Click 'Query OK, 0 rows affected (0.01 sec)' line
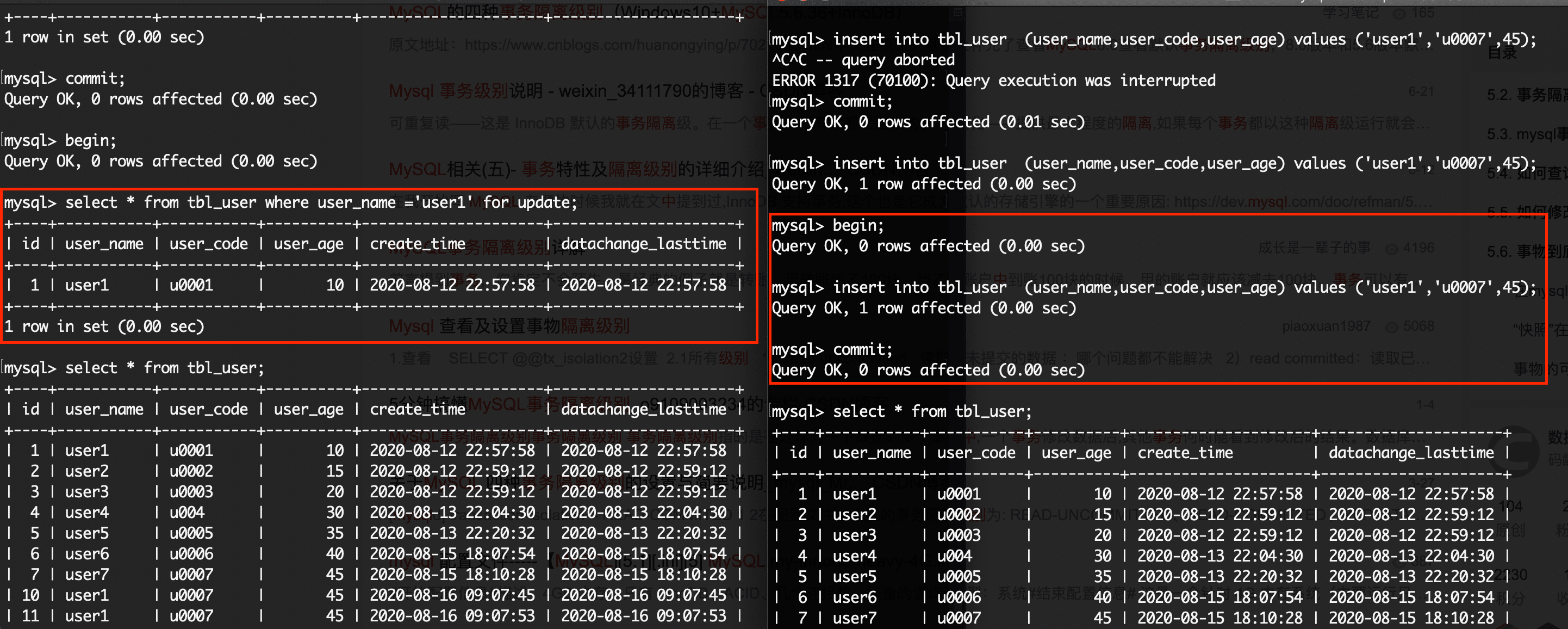This screenshot has height=629, width=1568. pos(928,122)
